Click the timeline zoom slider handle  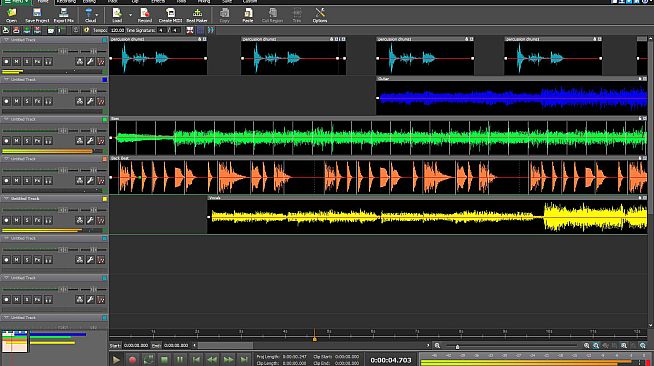pyautogui.click(x=458, y=347)
